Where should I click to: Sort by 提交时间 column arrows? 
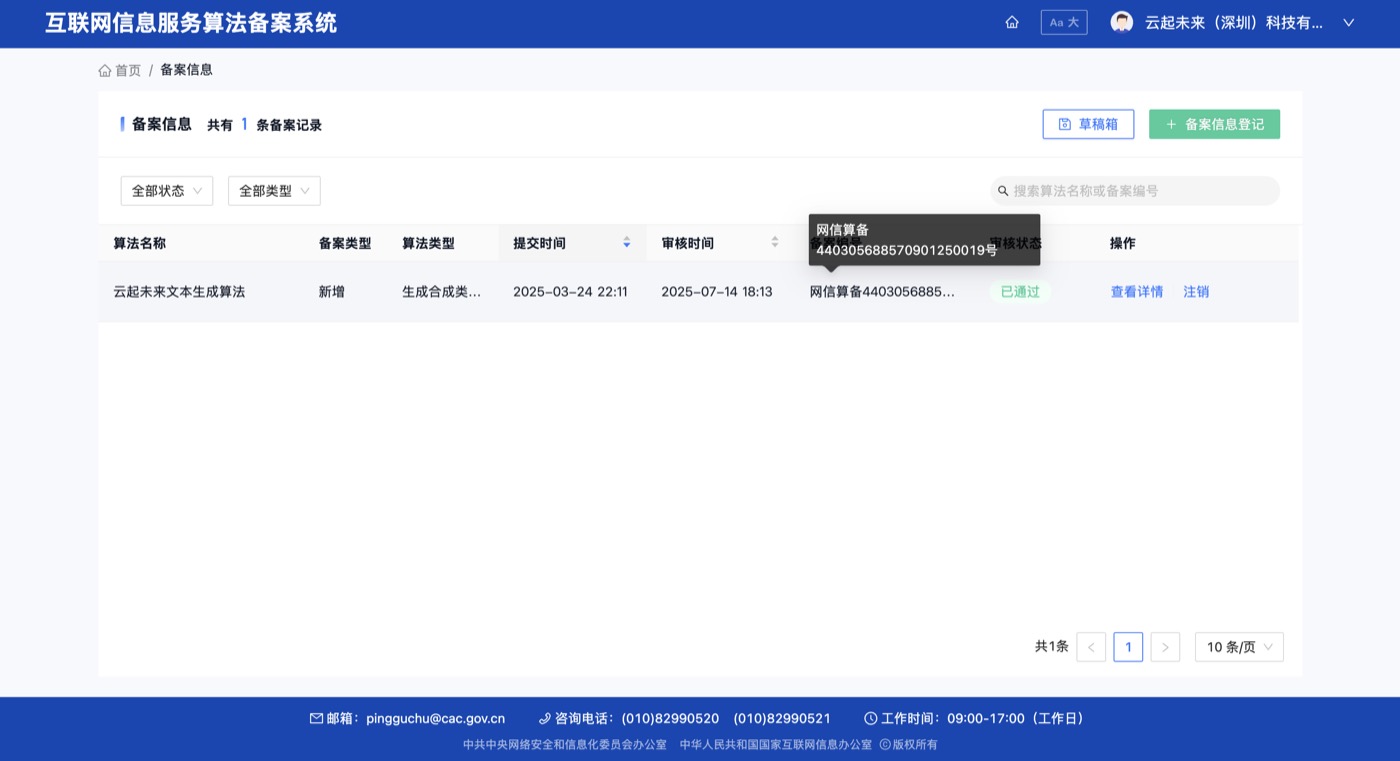tap(627, 243)
